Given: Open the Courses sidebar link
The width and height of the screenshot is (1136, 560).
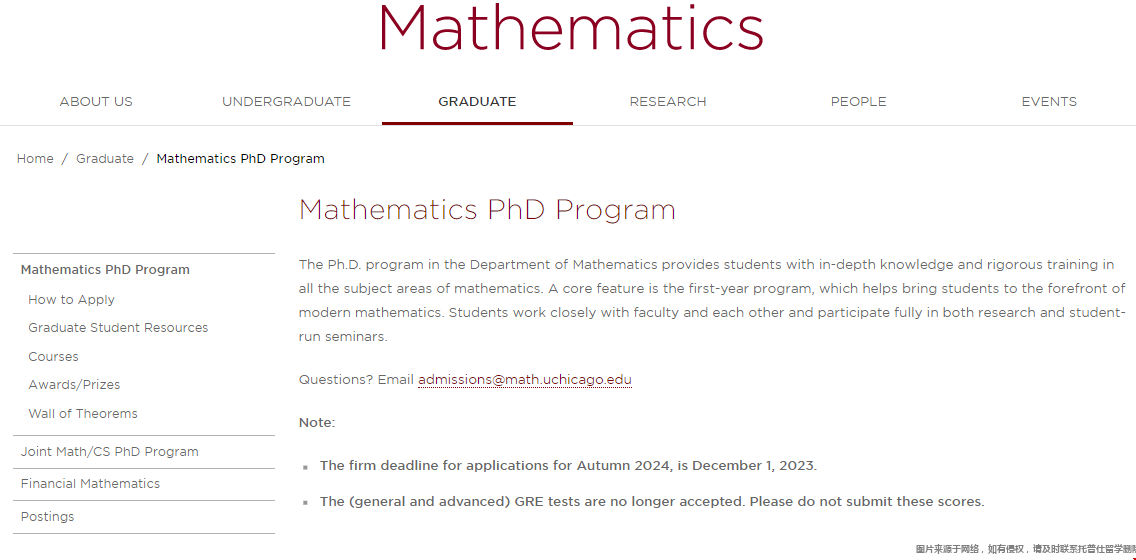Looking at the screenshot, I should (53, 357).
